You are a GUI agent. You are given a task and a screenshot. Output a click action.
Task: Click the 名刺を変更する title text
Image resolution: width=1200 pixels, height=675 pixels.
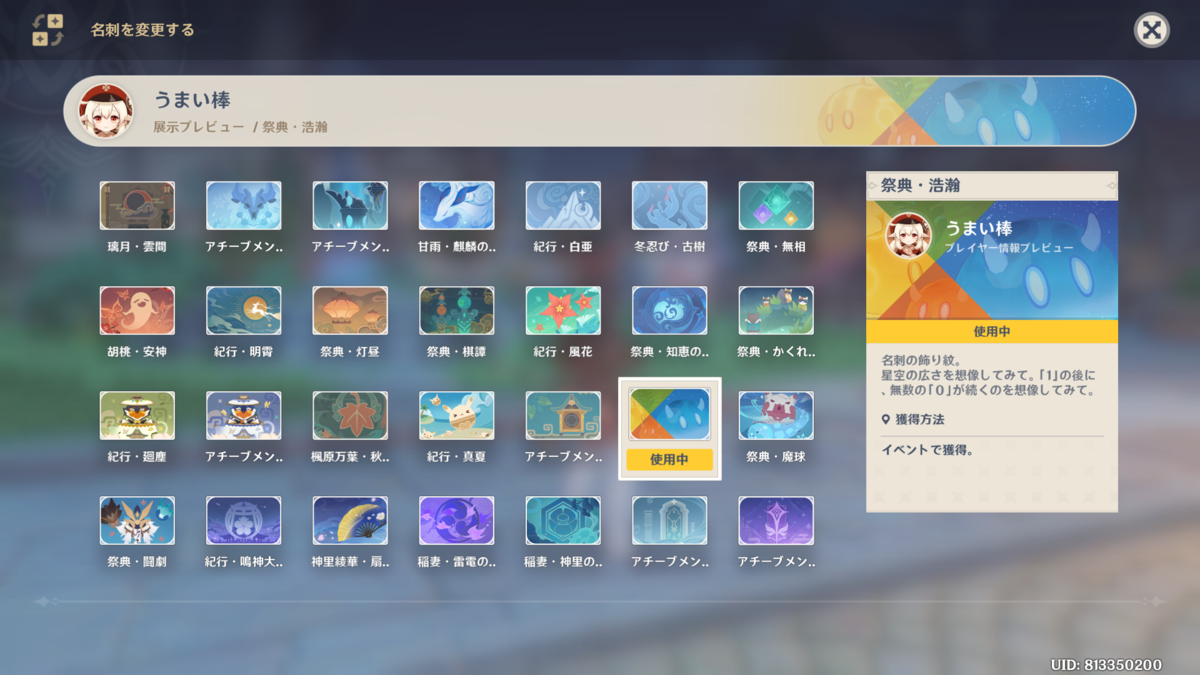[143, 30]
